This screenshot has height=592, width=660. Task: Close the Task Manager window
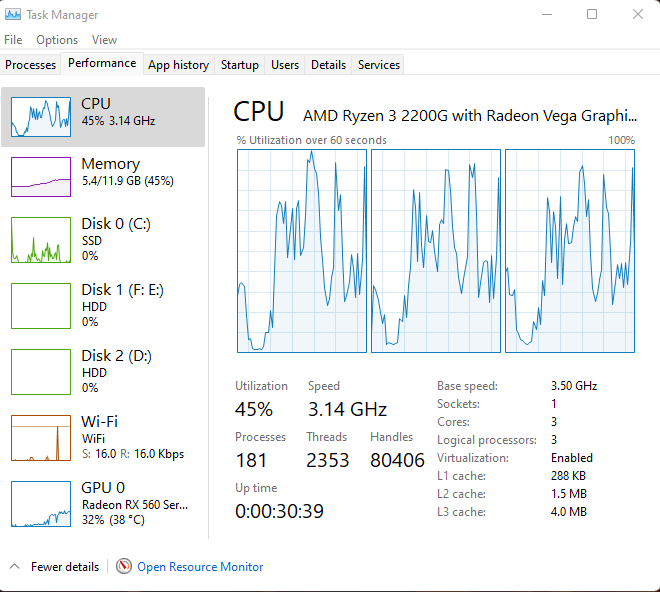pyautogui.click(x=638, y=14)
